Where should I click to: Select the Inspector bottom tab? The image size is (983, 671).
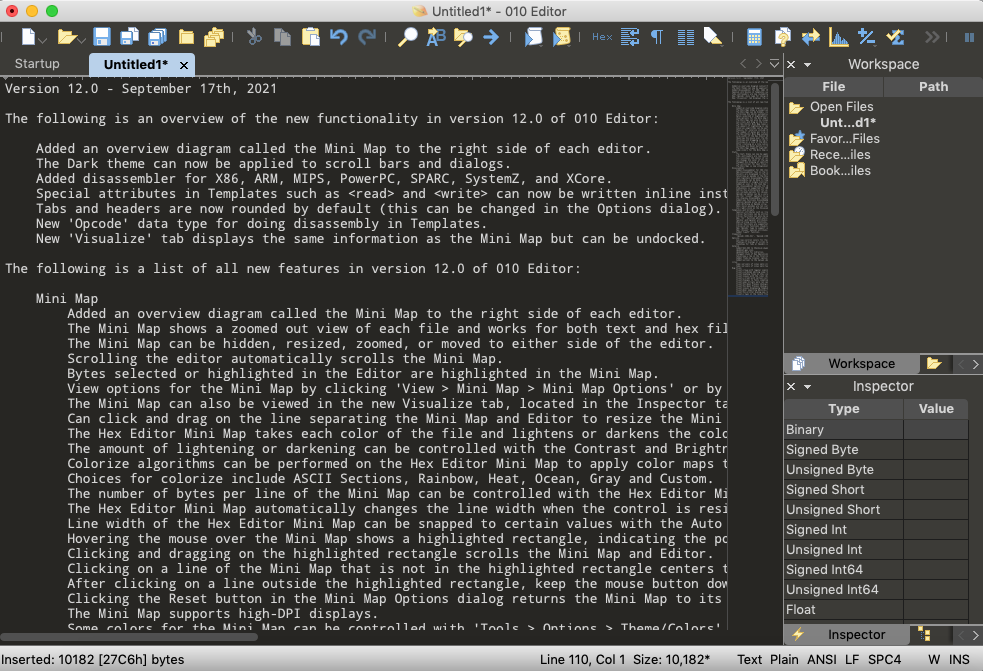click(846, 635)
